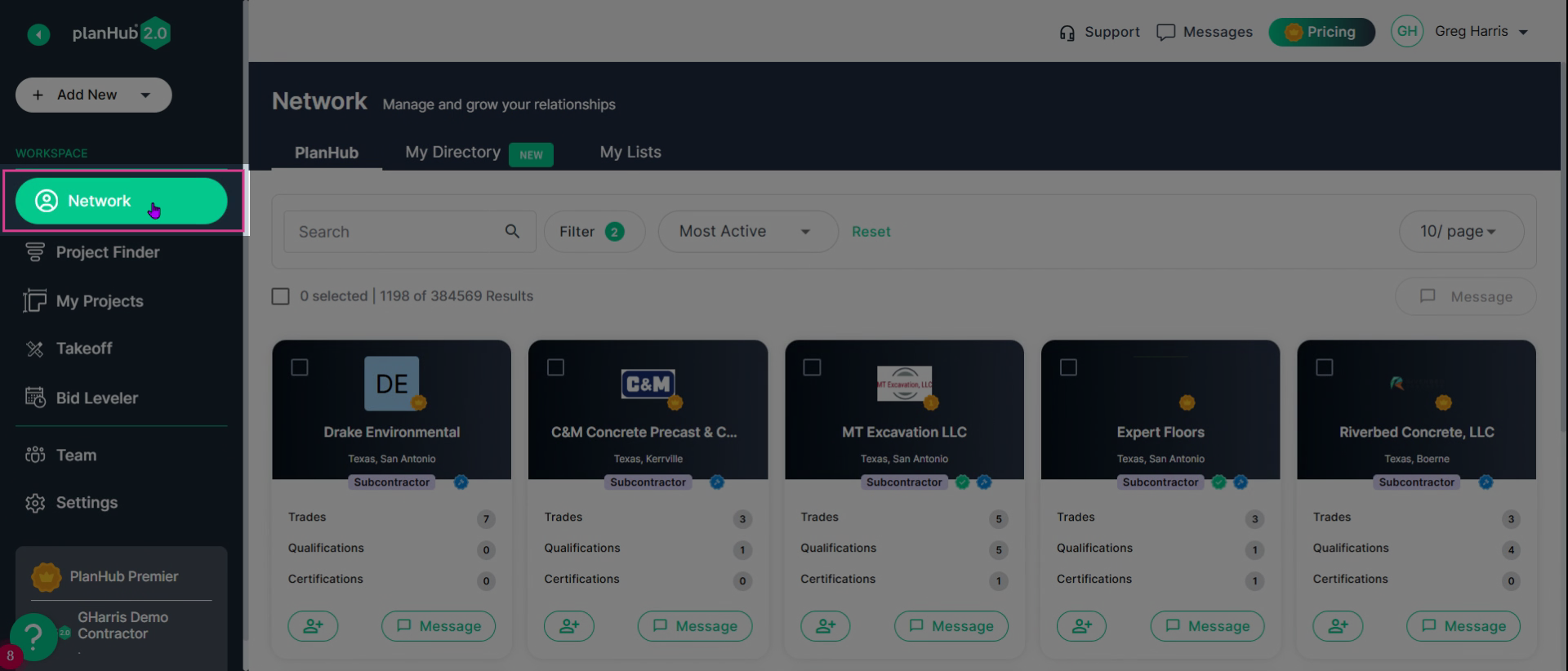Add MT Excavation LLC to network
The width and height of the screenshot is (1568, 671).
[826, 626]
